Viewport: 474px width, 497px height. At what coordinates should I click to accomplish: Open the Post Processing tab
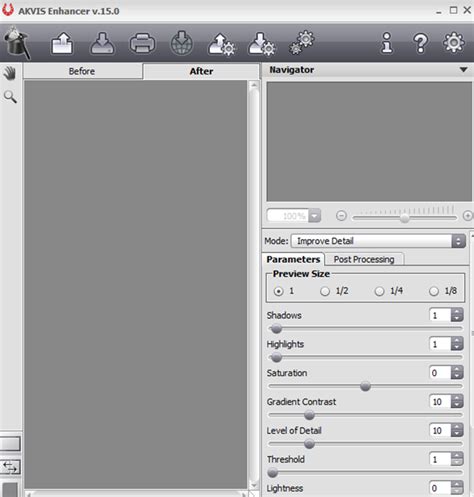[364, 259]
